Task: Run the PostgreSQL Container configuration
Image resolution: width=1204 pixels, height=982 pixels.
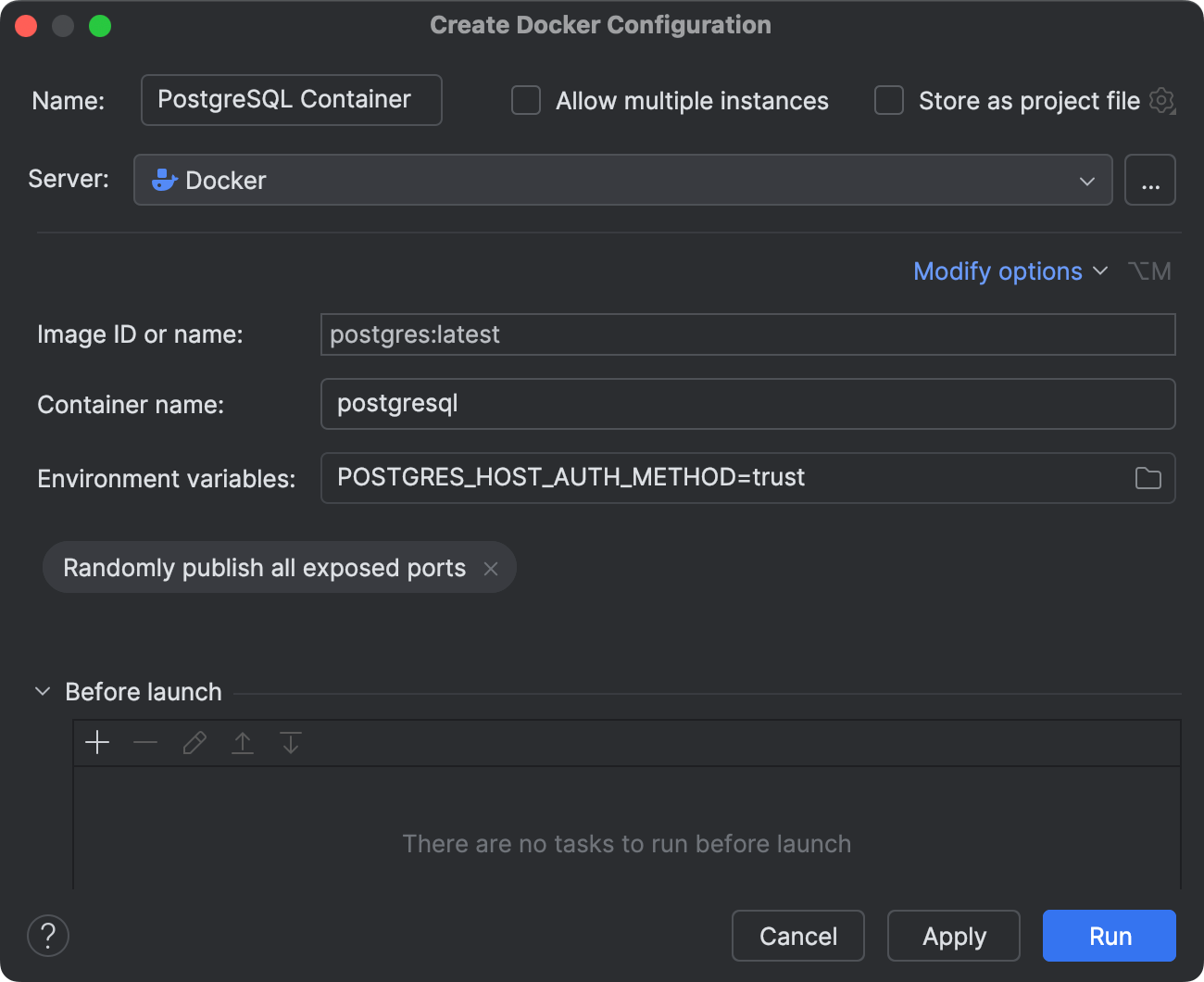Action: [1109, 936]
